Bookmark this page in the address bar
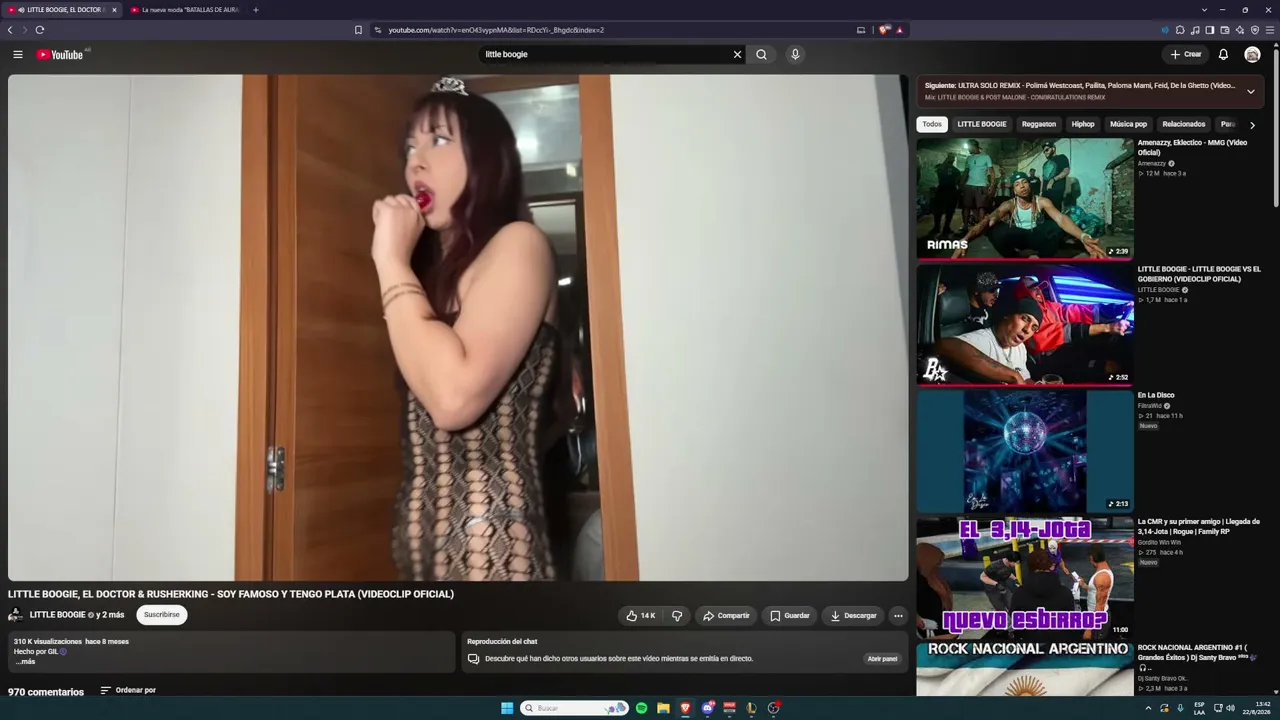Image resolution: width=1280 pixels, height=720 pixels. [358, 30]
